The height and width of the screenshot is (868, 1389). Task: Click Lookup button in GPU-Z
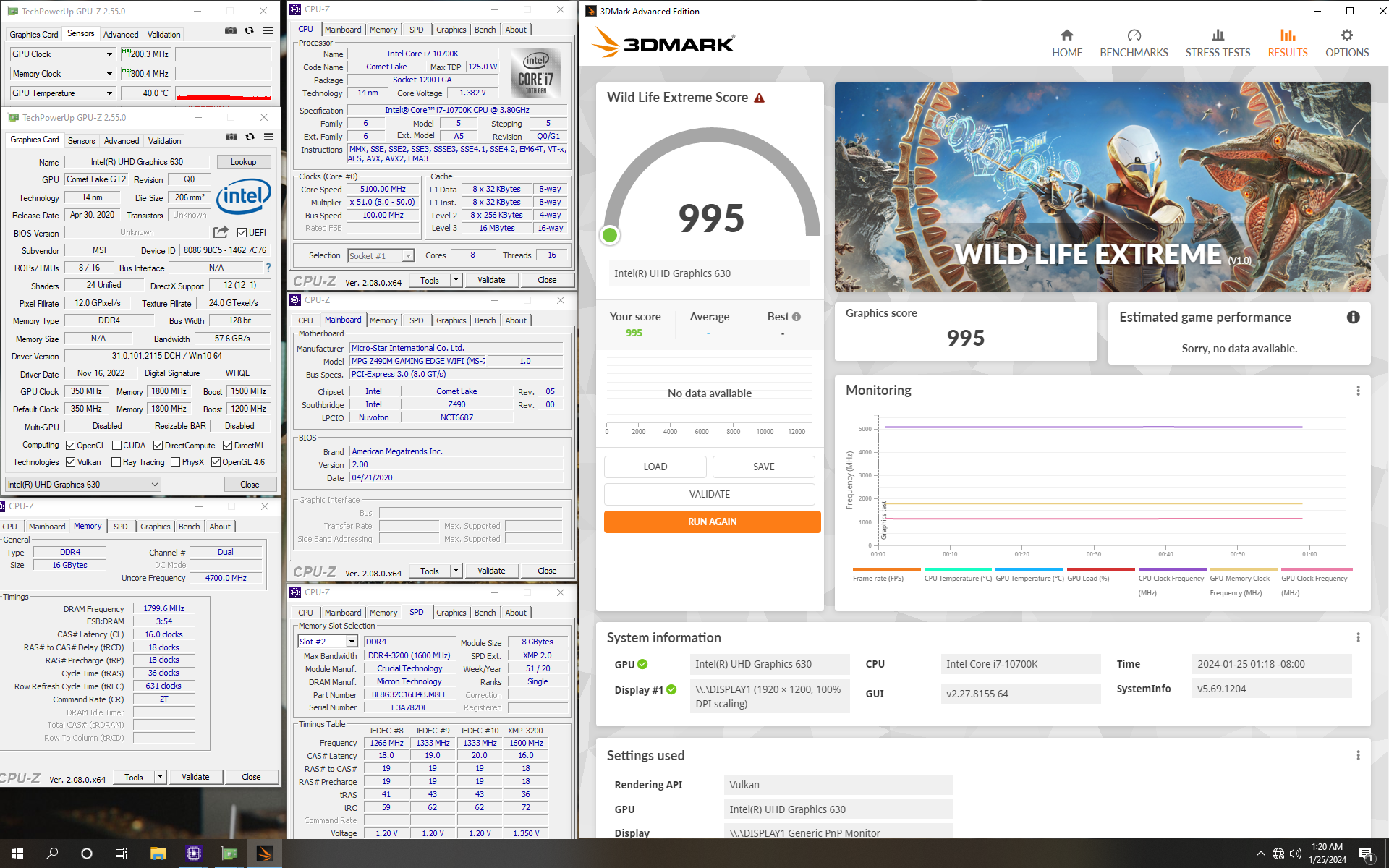click(x=243, y=162)
